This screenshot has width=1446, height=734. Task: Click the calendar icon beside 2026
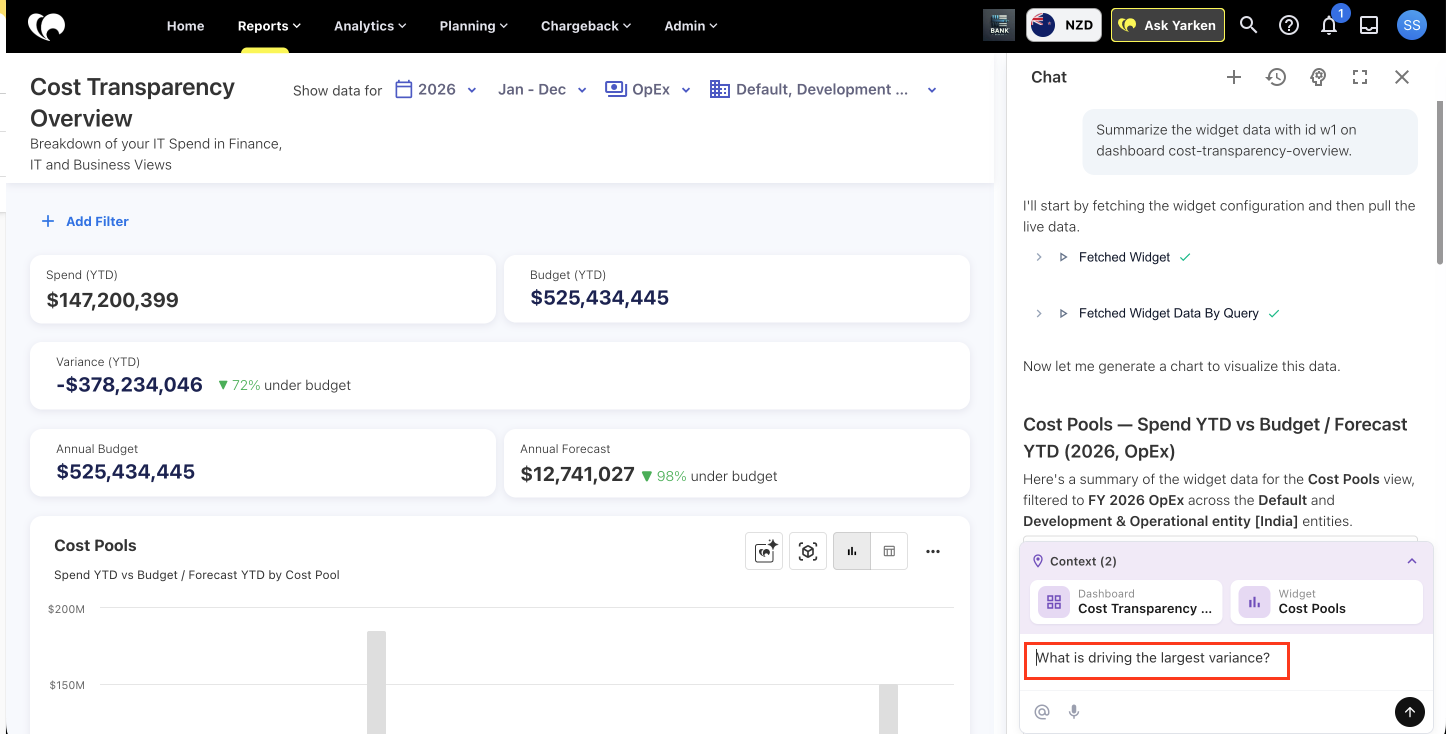[x=404, y=89]
